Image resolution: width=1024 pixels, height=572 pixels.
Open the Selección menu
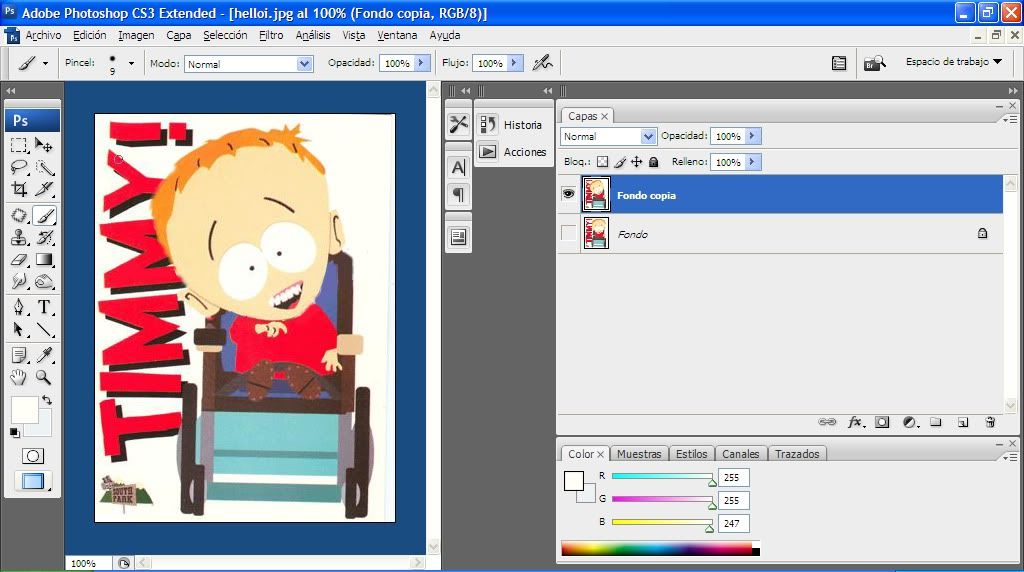(225, 35)
